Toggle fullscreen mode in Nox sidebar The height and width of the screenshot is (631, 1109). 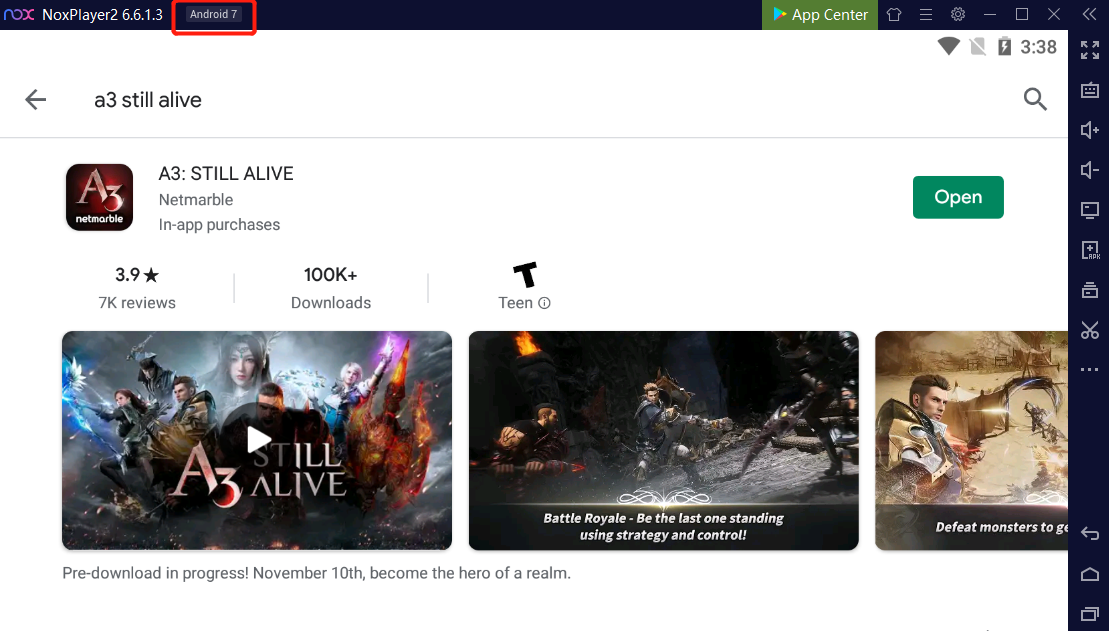1090,51
